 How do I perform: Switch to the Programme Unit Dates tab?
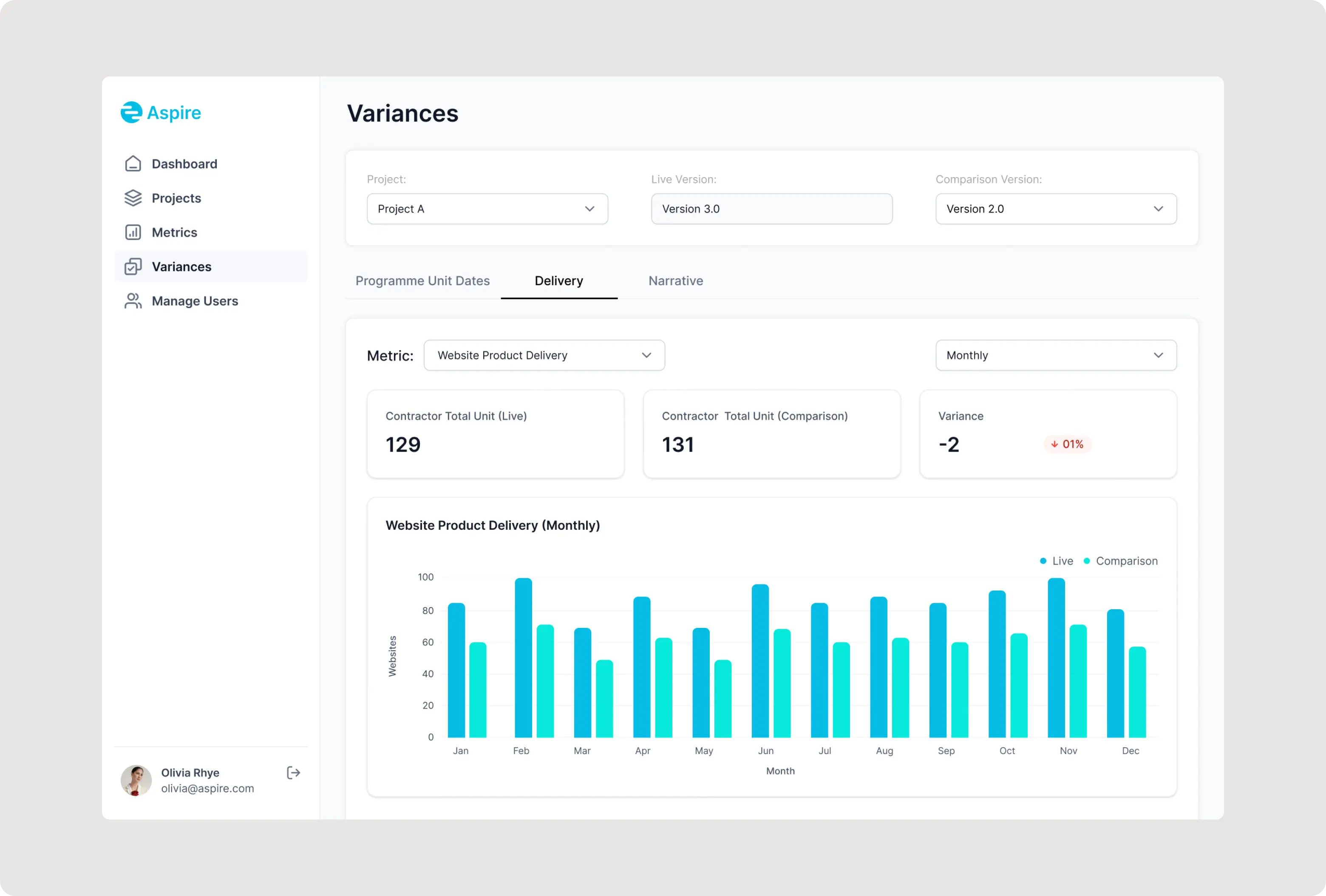tap(422, 280)
